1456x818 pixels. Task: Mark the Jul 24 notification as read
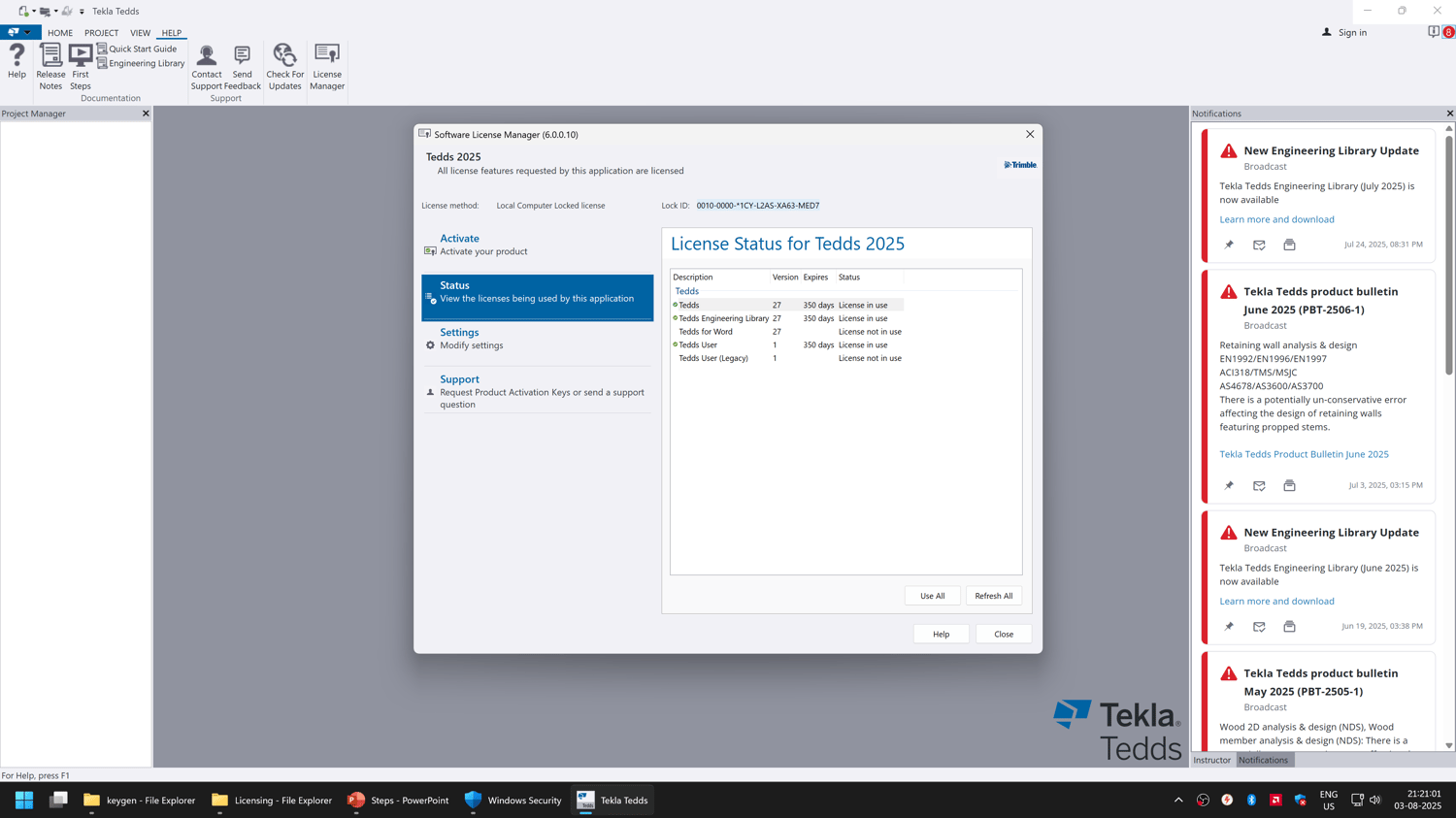click(1259, 245)
